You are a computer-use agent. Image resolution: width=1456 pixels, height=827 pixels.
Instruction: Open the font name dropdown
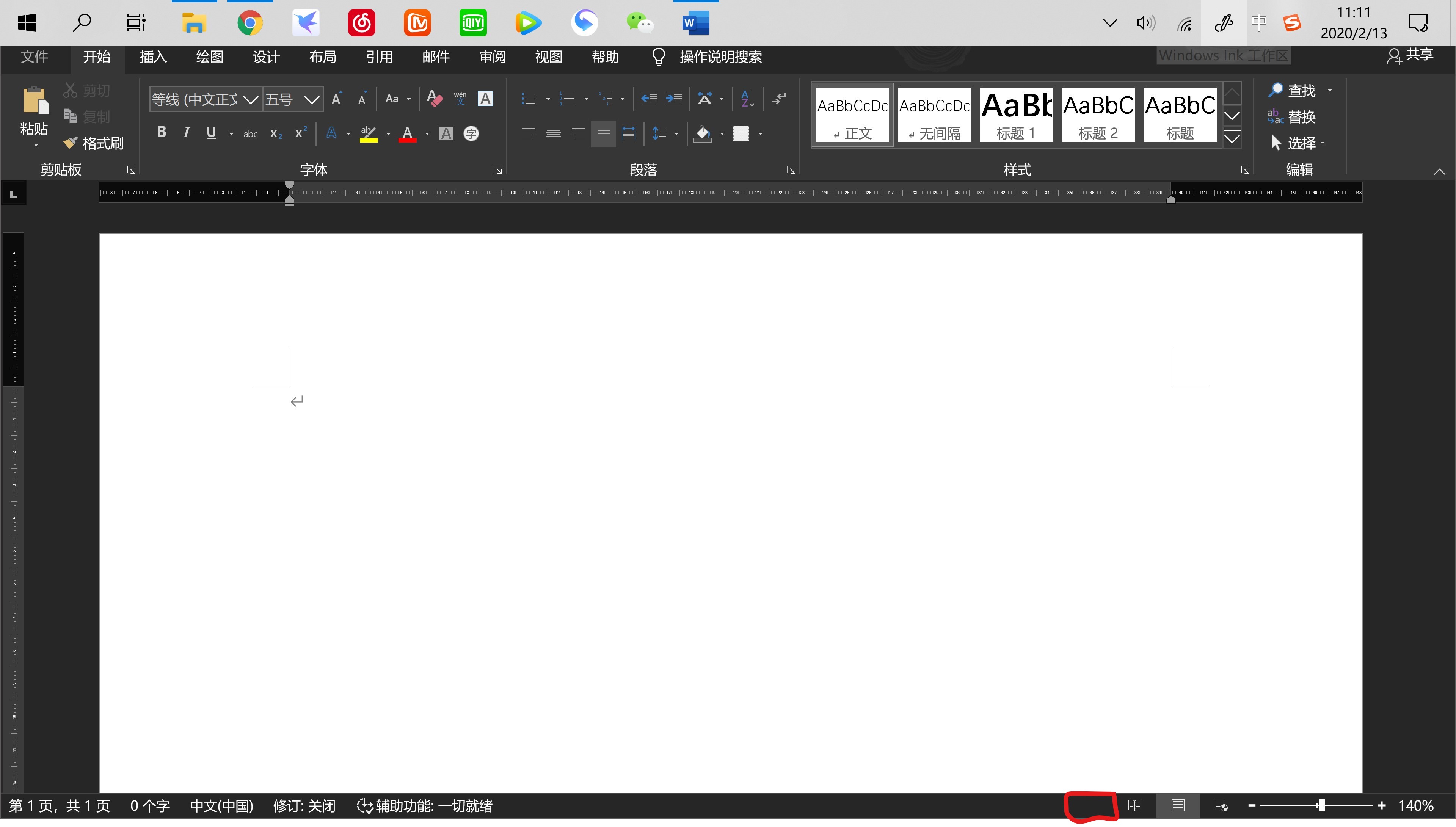click(x=250, y=100)
